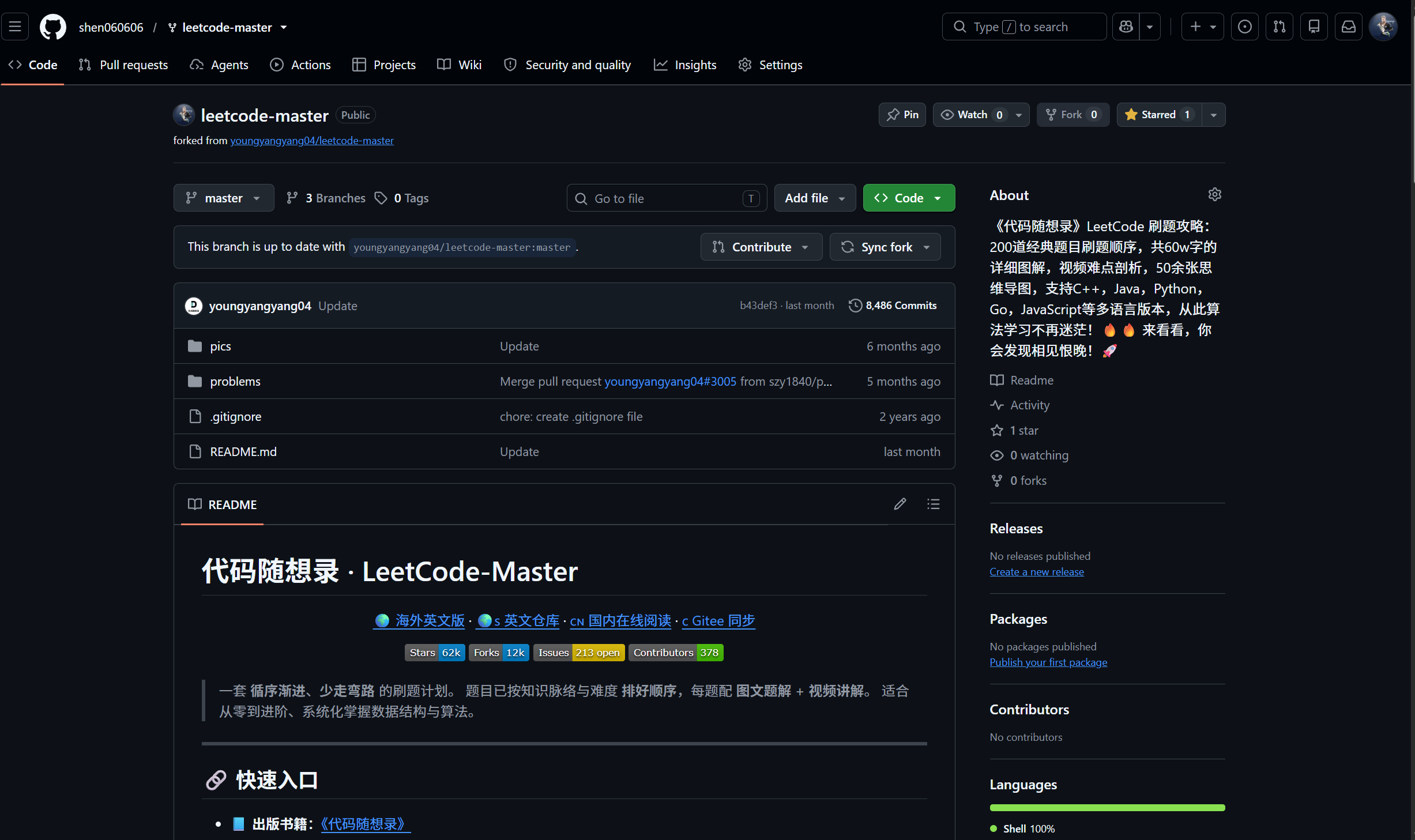The height and width of the screenshot is (840, 1415).
Task: Open the green Code dropdown
Action: 909,198
